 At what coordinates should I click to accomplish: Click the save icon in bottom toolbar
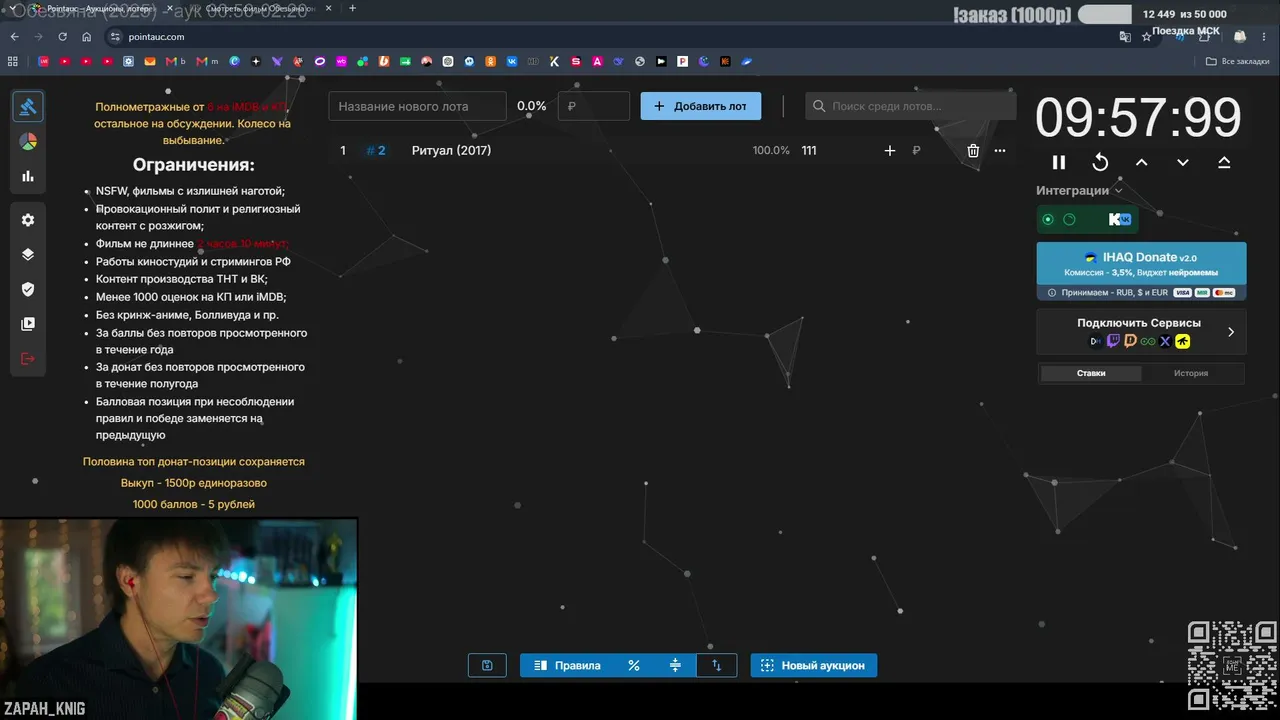487,665
